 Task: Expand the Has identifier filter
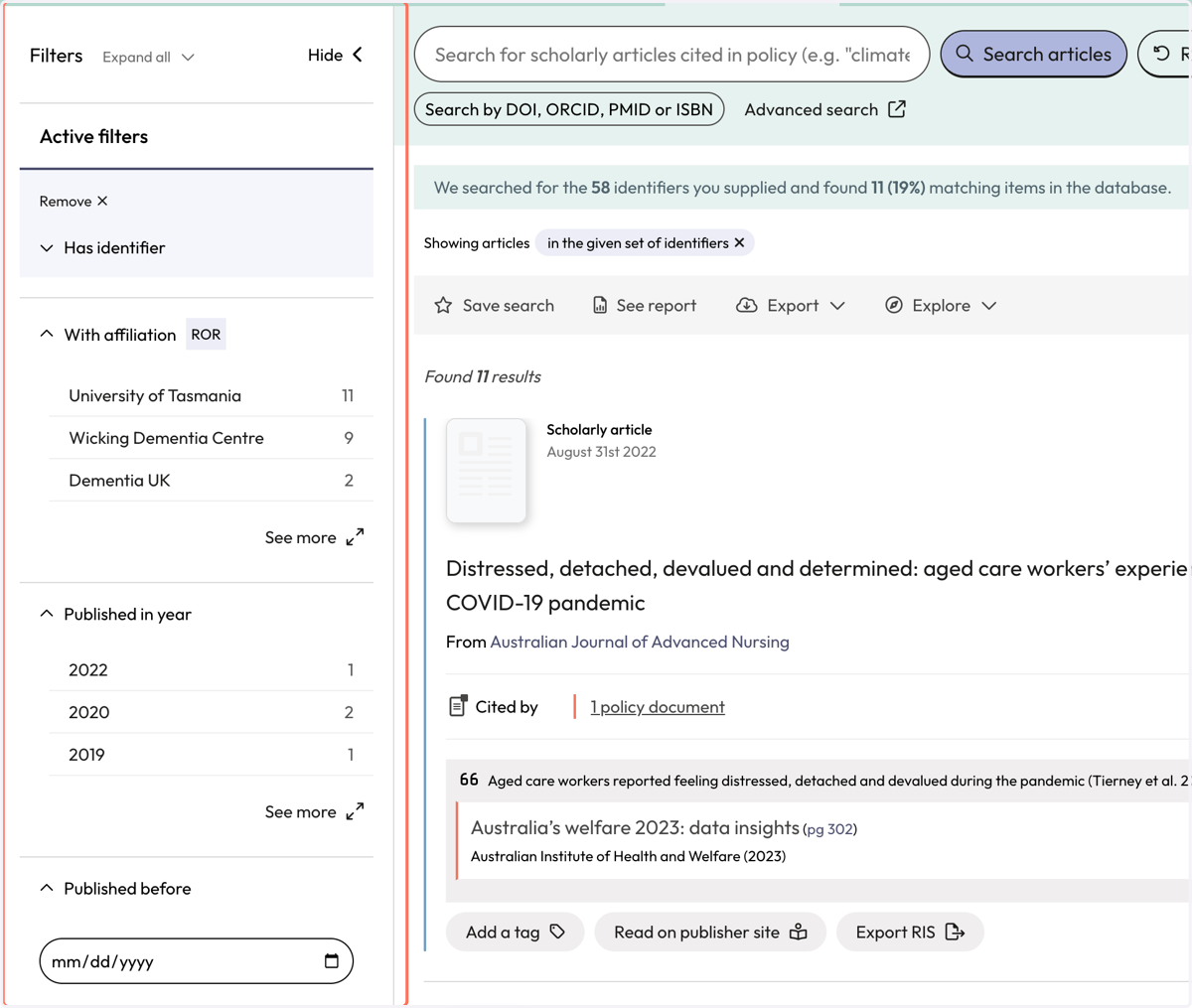[102, 247]
